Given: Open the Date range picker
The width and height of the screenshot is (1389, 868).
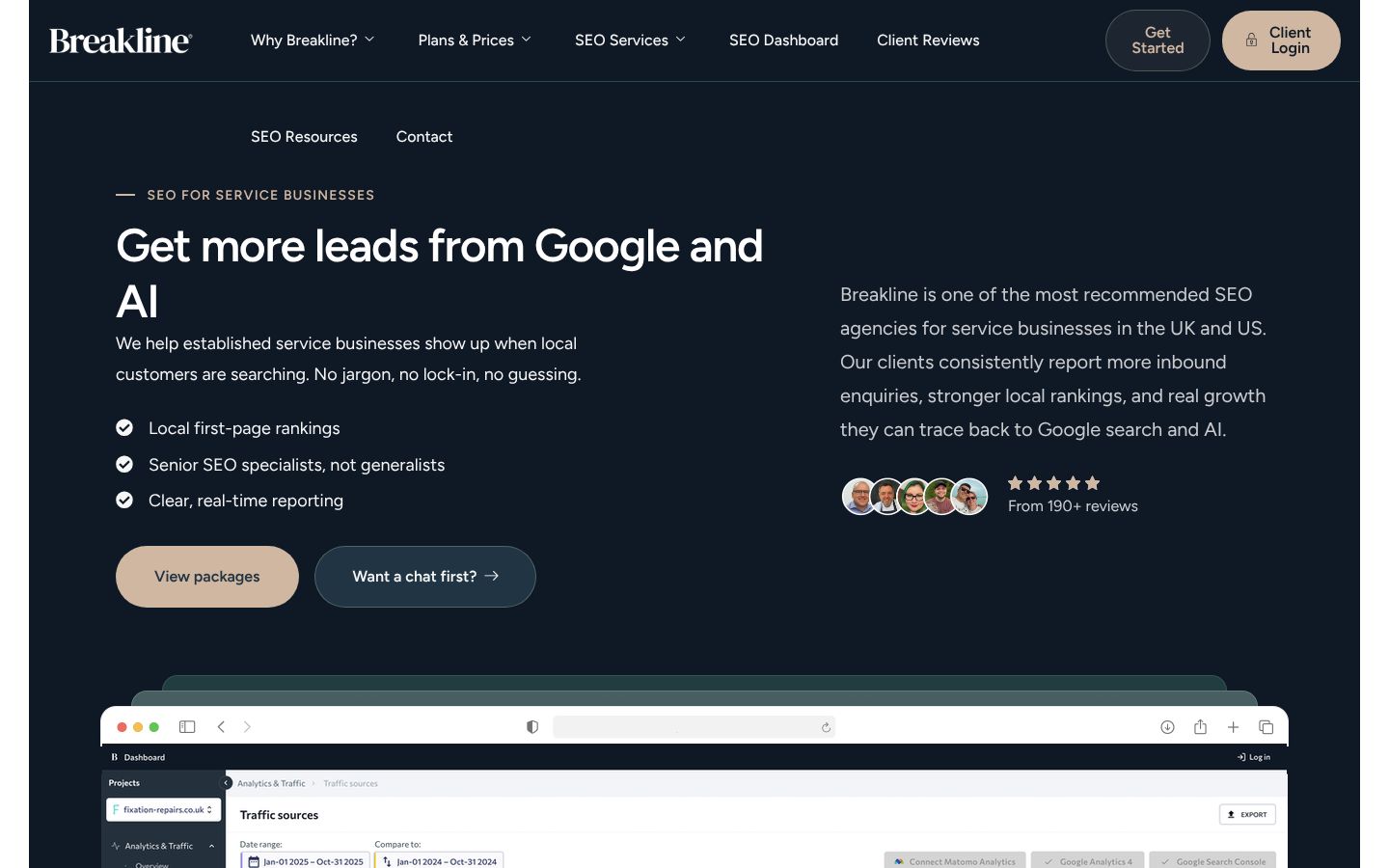Looking at the screenshot, I should pyautogui.click(x=305, y=861).
